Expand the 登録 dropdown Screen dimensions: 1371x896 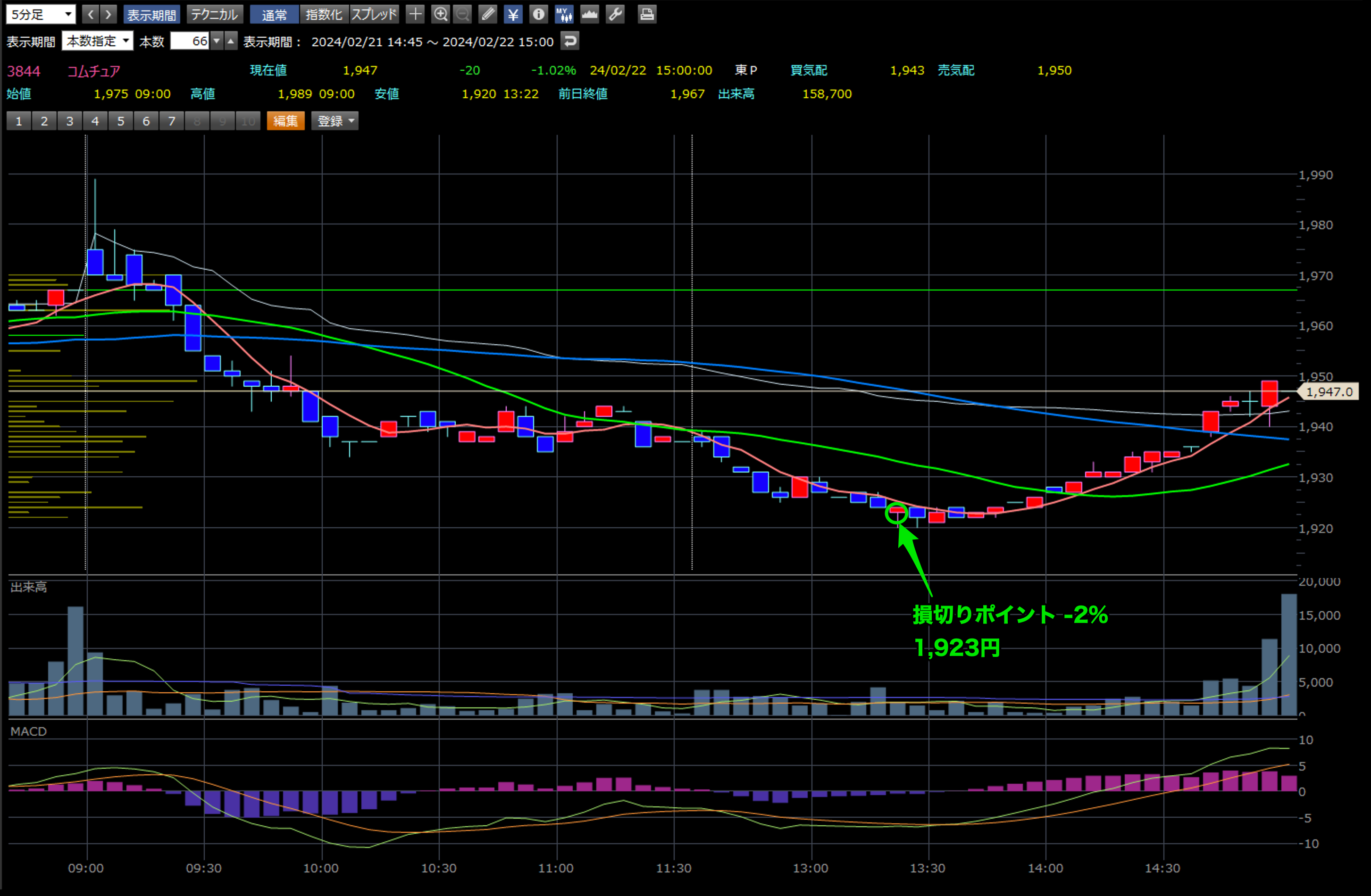click(x=334, y=121)
